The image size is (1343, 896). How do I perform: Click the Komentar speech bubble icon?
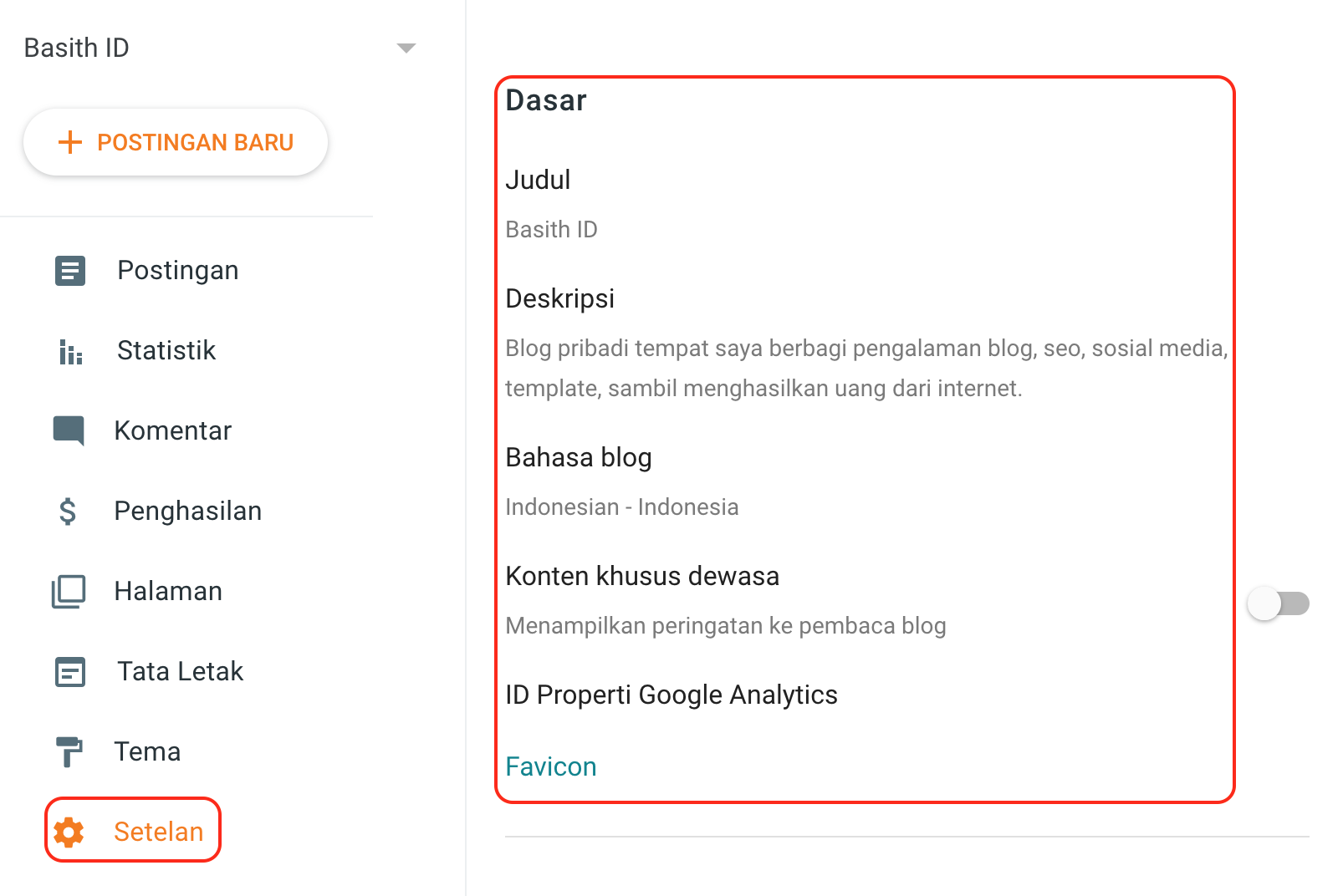[x=69, y=430]
